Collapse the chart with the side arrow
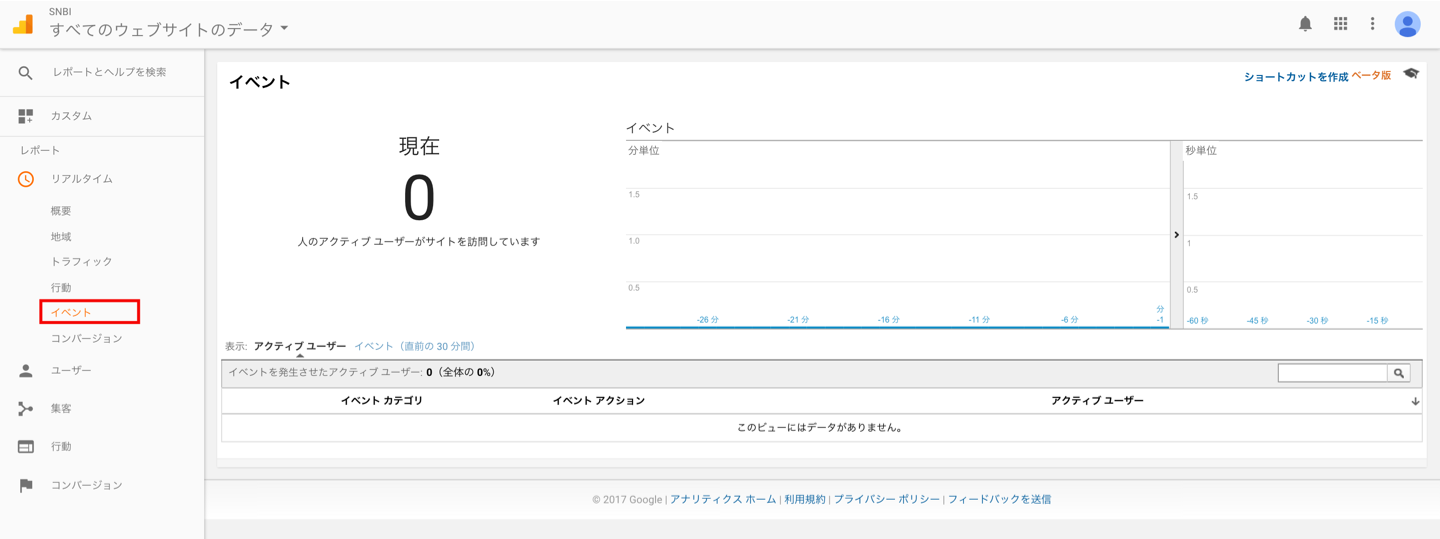1440x539 pixels. click(1176, 235)
